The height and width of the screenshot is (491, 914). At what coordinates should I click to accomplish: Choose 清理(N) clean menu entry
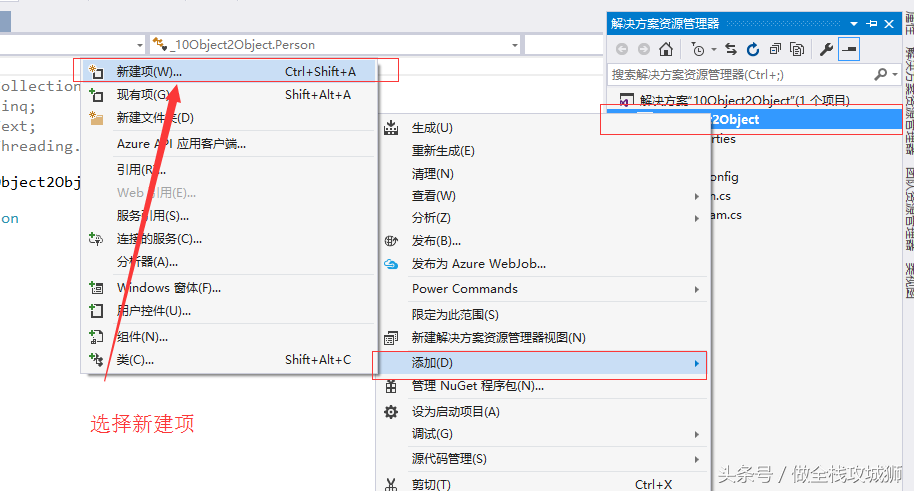click(x=542, y=174)
